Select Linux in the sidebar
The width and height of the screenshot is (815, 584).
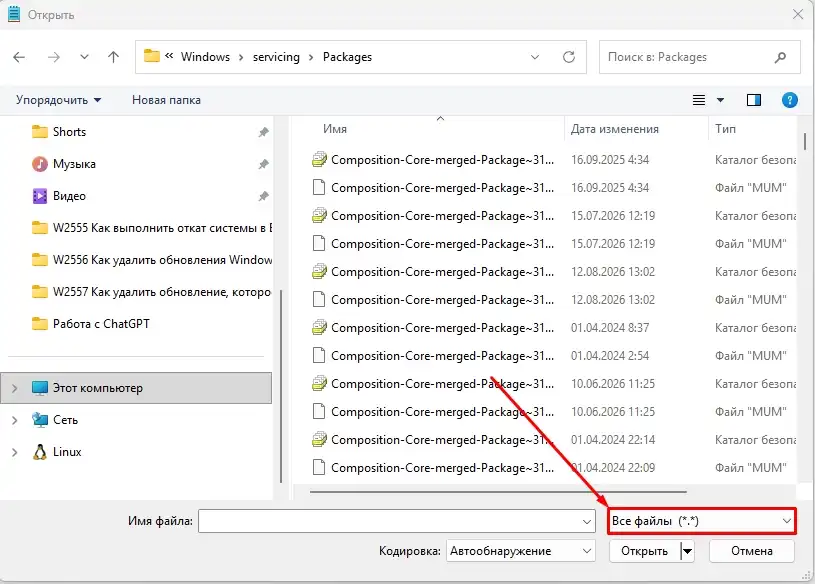click(x=57, y=452)
